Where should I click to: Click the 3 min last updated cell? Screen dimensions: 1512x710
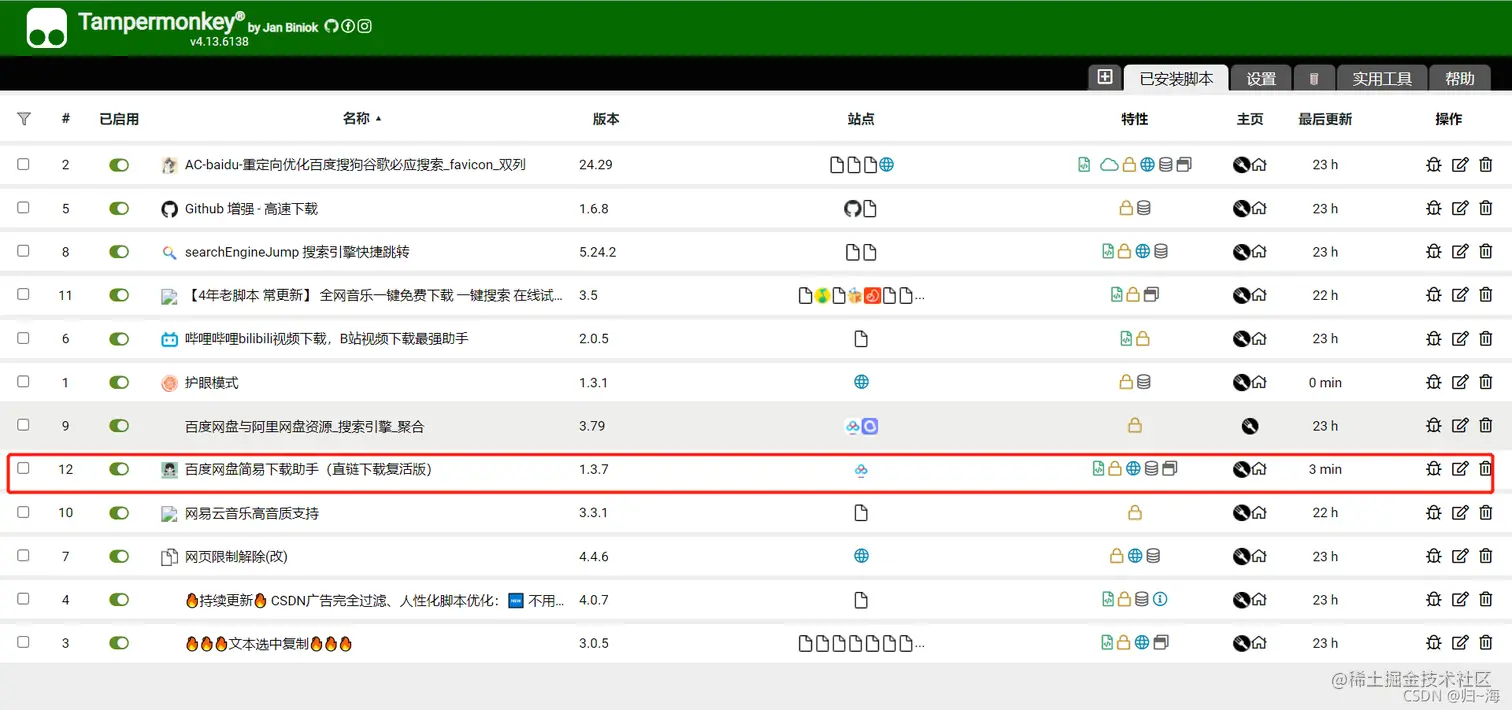(1325, 469)
